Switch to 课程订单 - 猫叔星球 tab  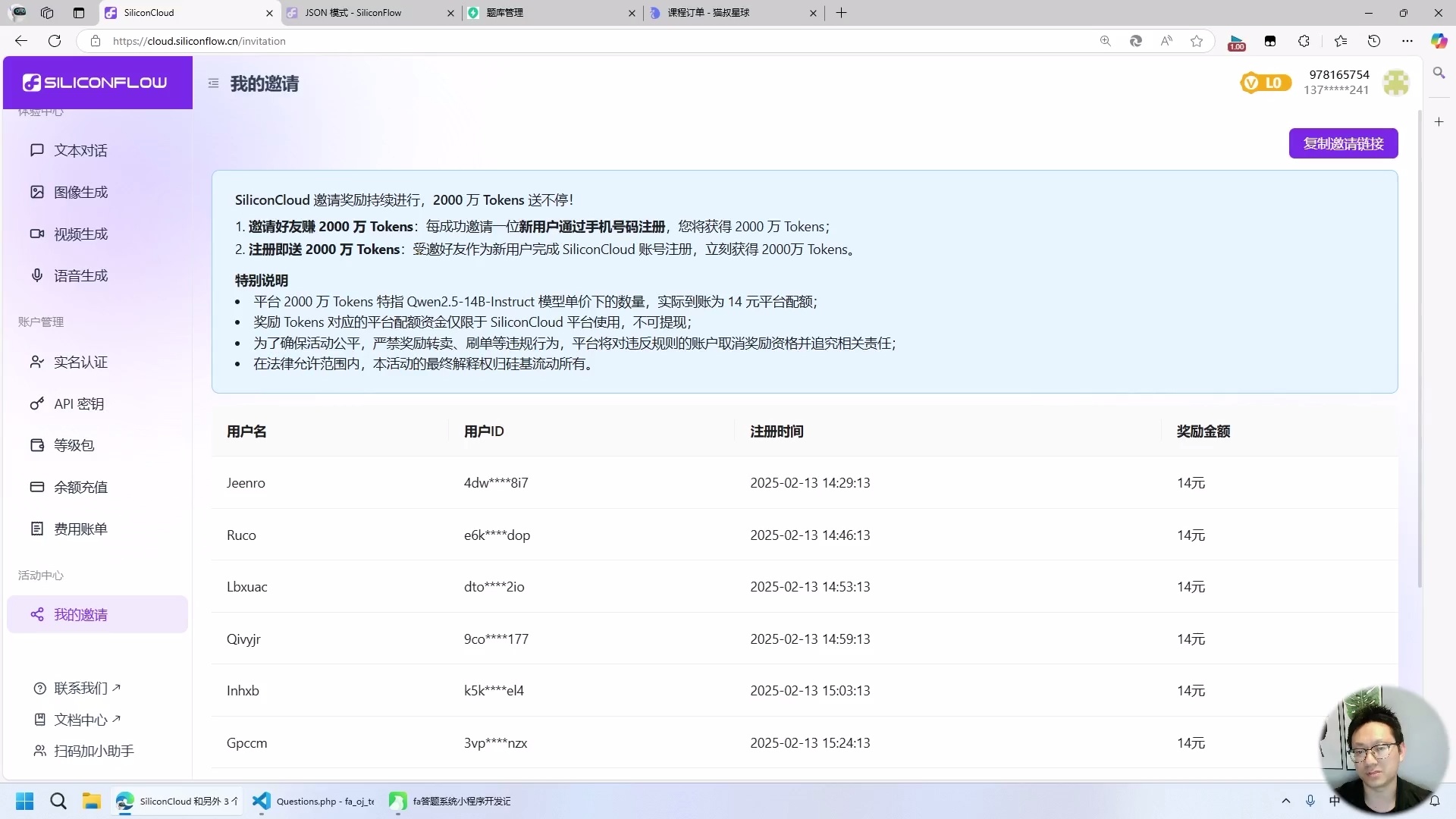pos(734,13)
